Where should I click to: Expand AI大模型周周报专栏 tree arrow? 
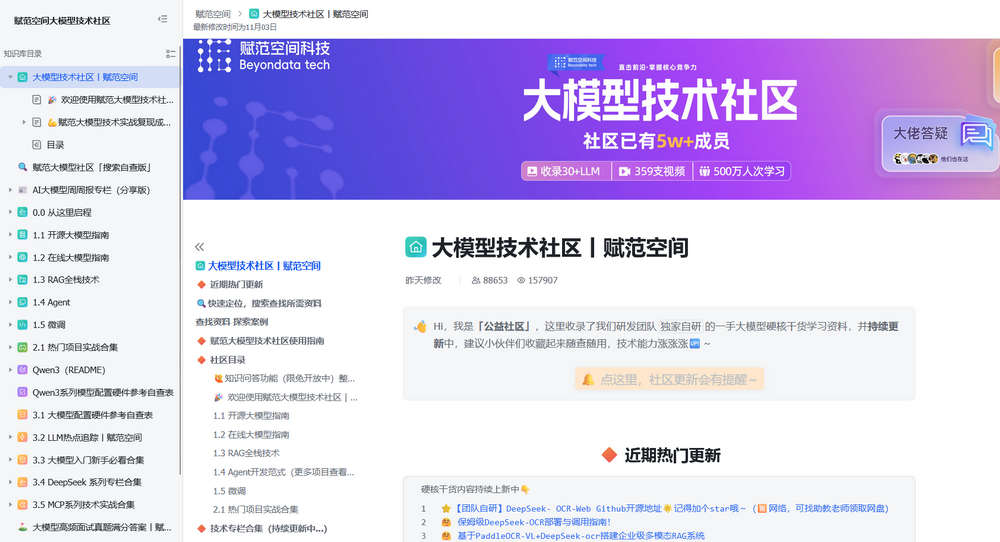pos(10,190)
